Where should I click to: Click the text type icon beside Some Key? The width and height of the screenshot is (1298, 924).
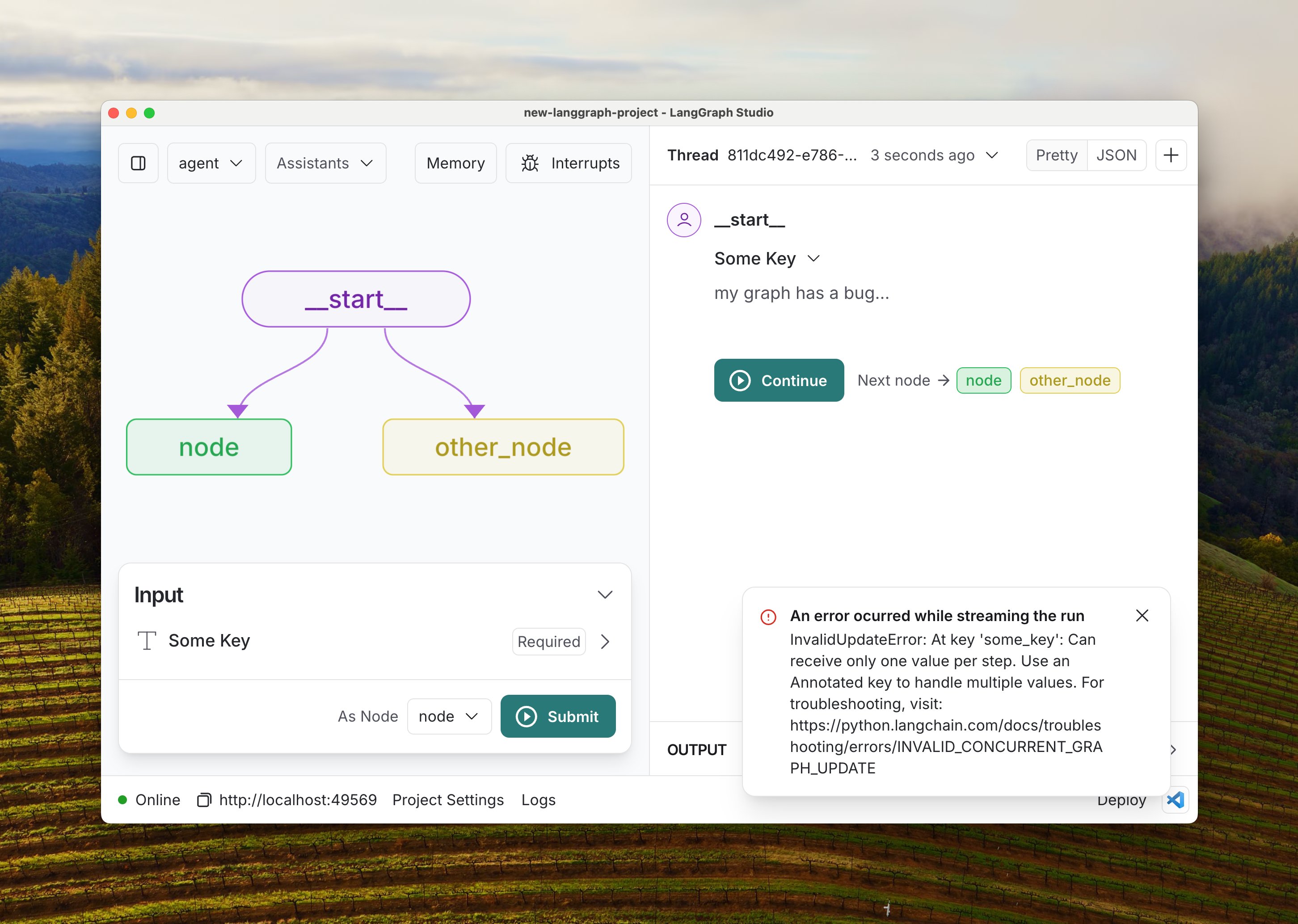[147, 641]
